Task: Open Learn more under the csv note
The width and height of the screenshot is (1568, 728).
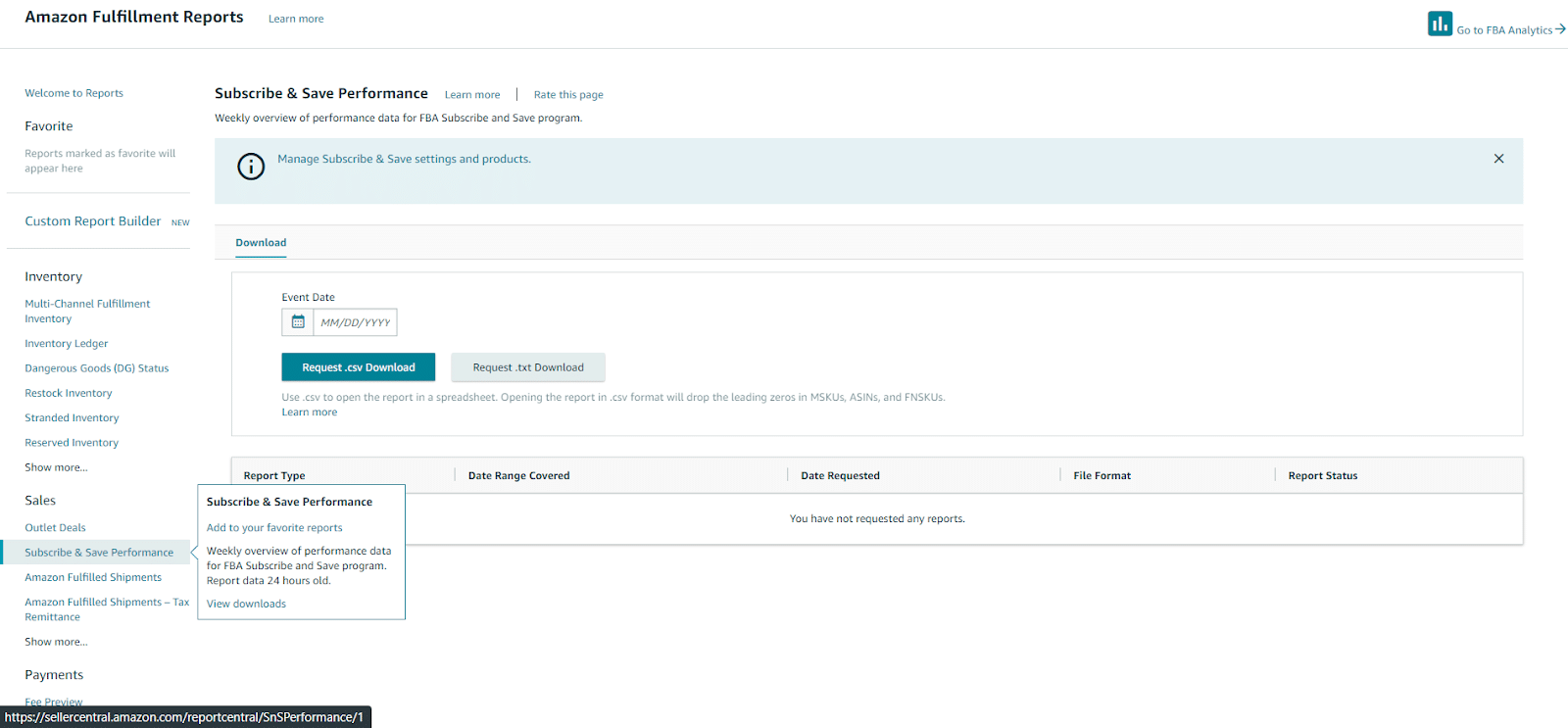Action: pos(310,413)
